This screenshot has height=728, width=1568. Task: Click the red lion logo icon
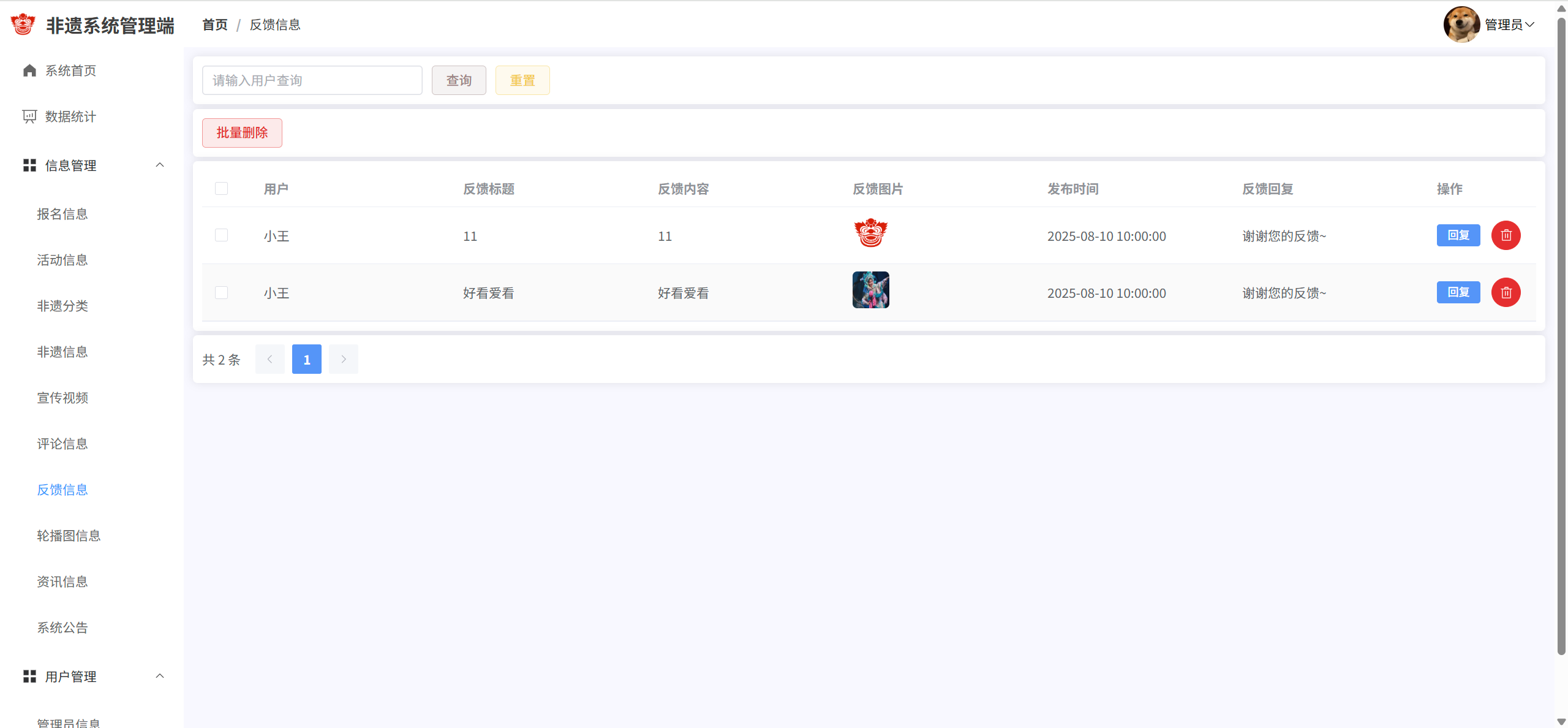[x=23, y=25]
